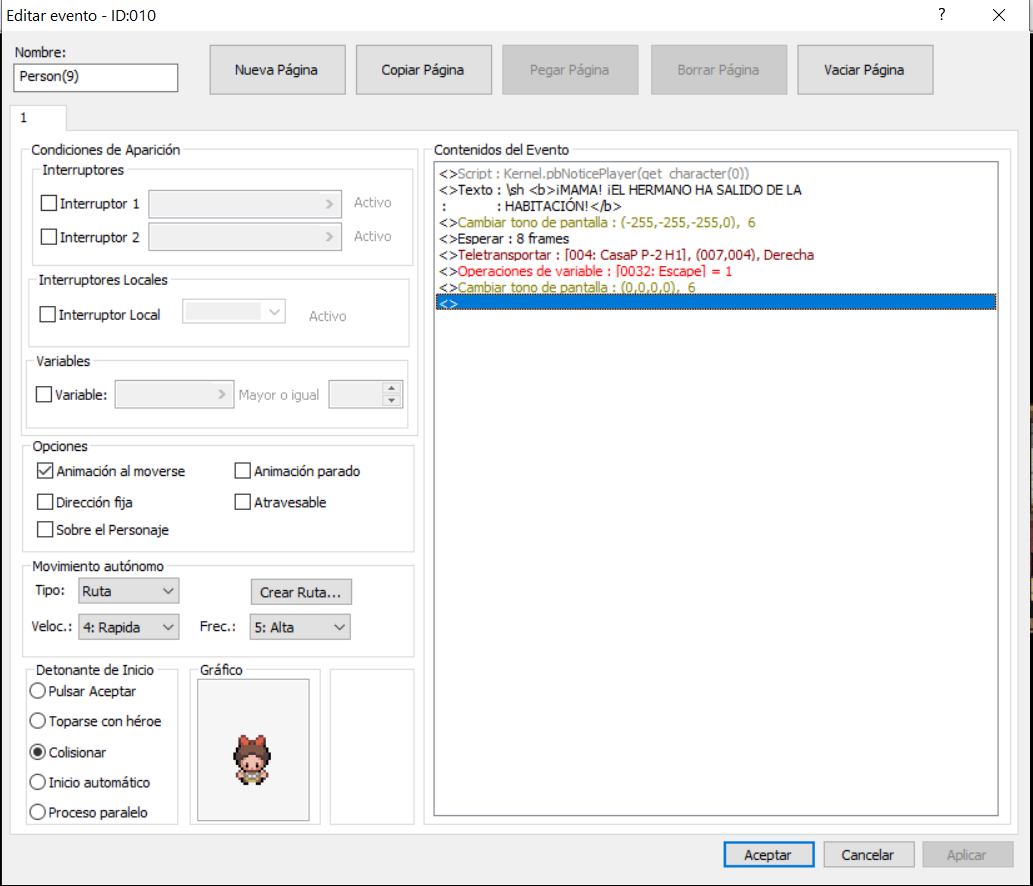Open the Tipo movement dropdown
1033x886 pixels.
(x=128, y=591)
